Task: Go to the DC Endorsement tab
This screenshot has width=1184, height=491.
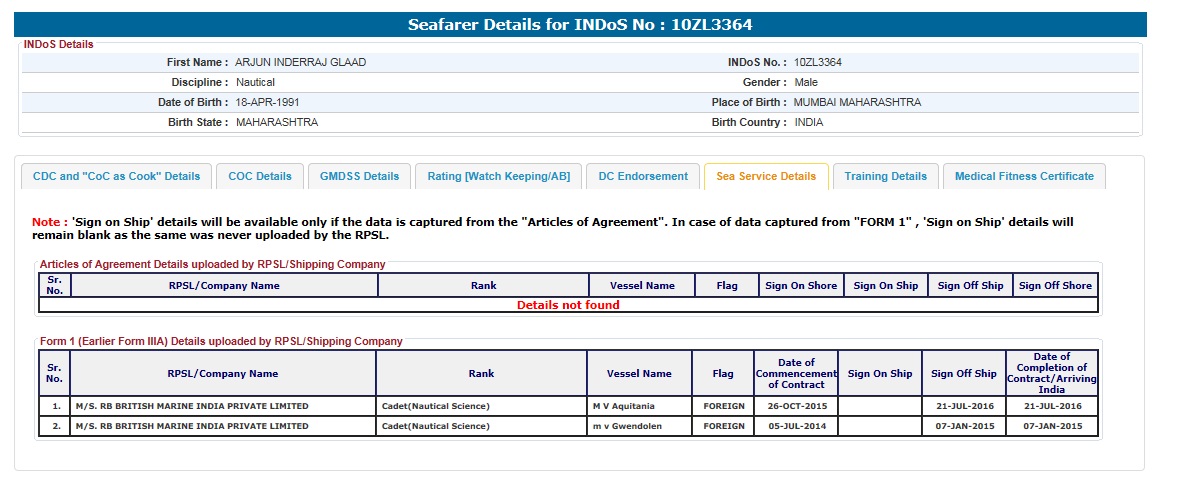Action: pyautogui.click(x=643, y=176)
